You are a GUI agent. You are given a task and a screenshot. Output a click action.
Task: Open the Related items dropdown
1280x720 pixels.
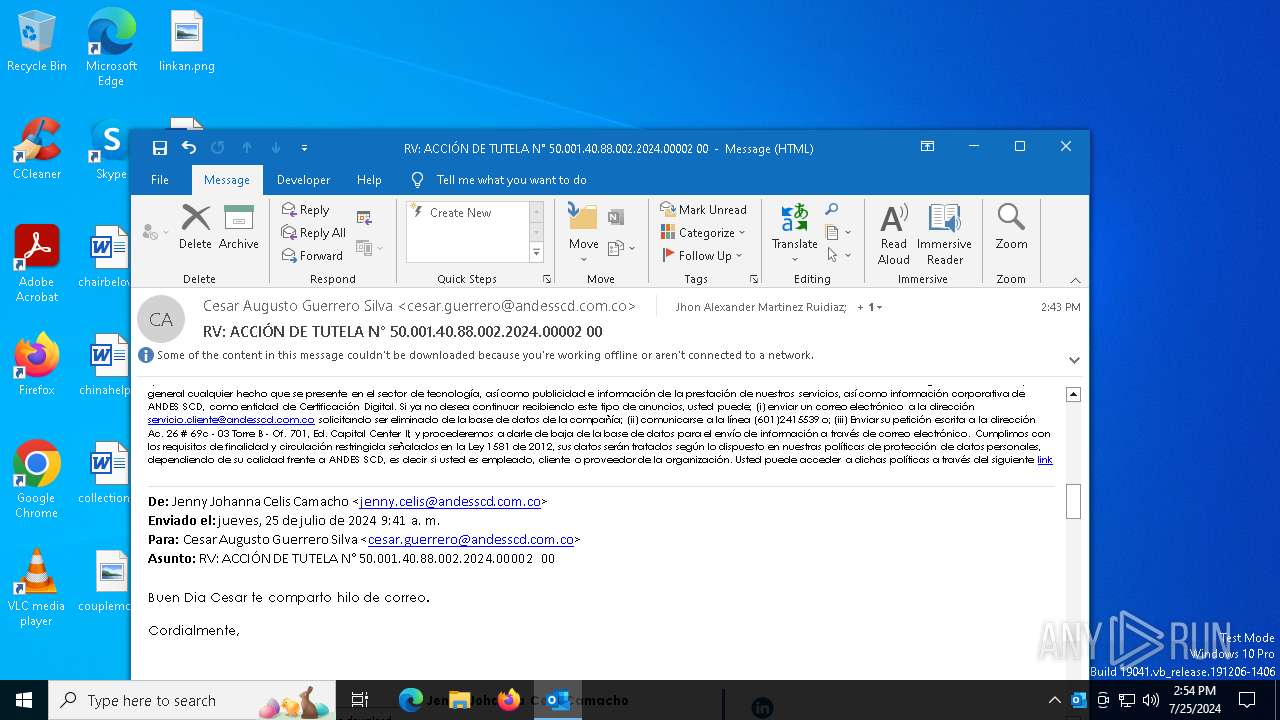838,232
